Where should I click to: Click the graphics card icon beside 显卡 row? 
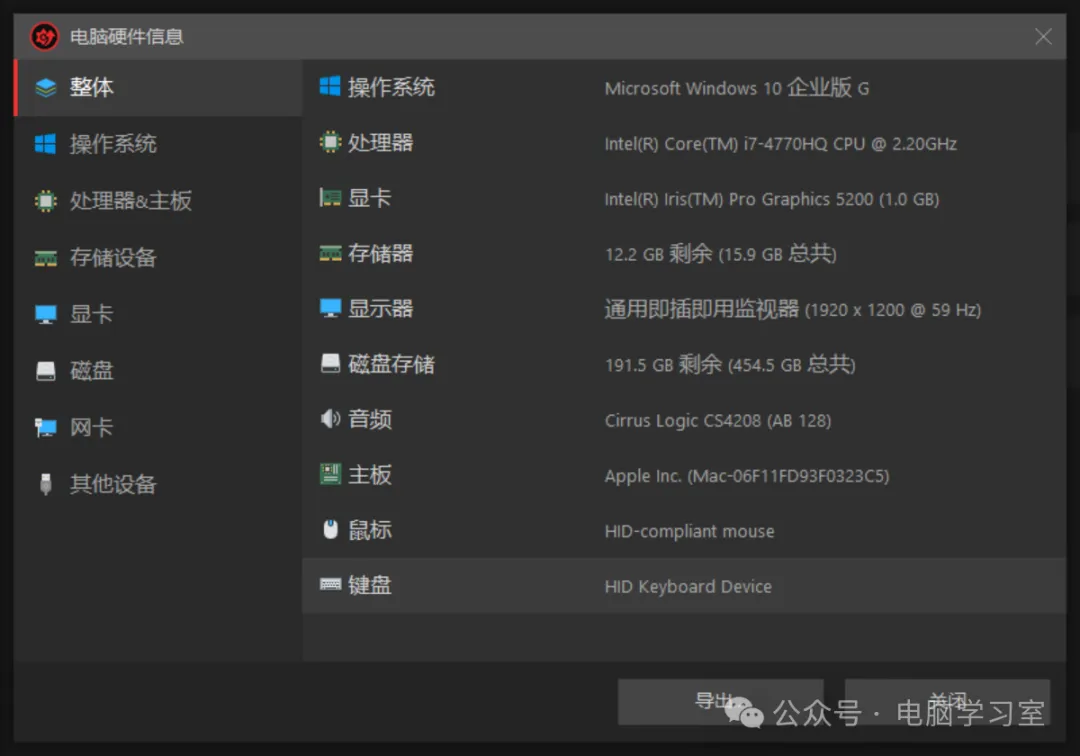330,198
